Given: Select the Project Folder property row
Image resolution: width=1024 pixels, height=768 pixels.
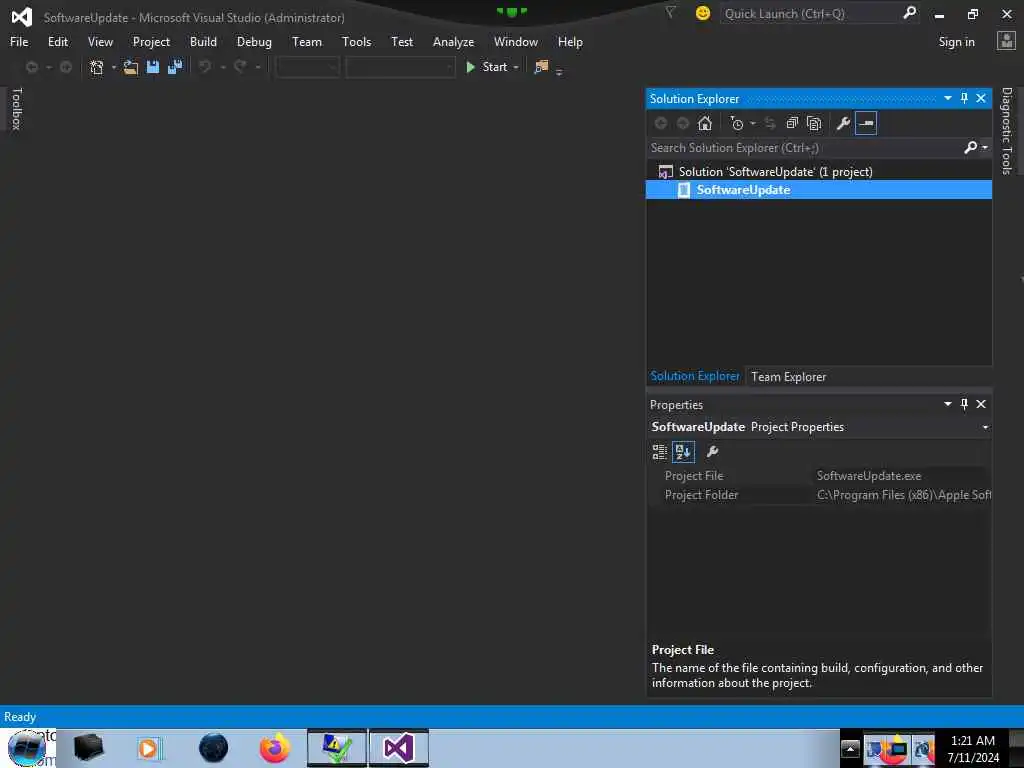Looking at the screenshot, I should click(819, 495).
